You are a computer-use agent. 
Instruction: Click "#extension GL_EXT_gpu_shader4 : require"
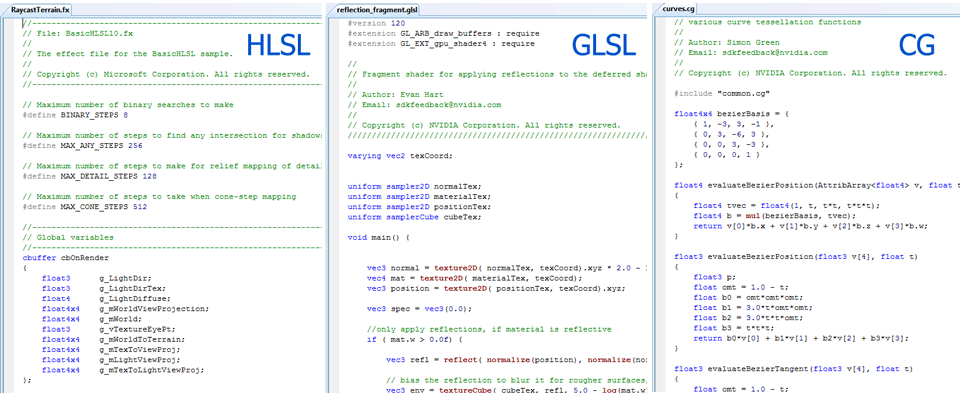pos(441,44)
